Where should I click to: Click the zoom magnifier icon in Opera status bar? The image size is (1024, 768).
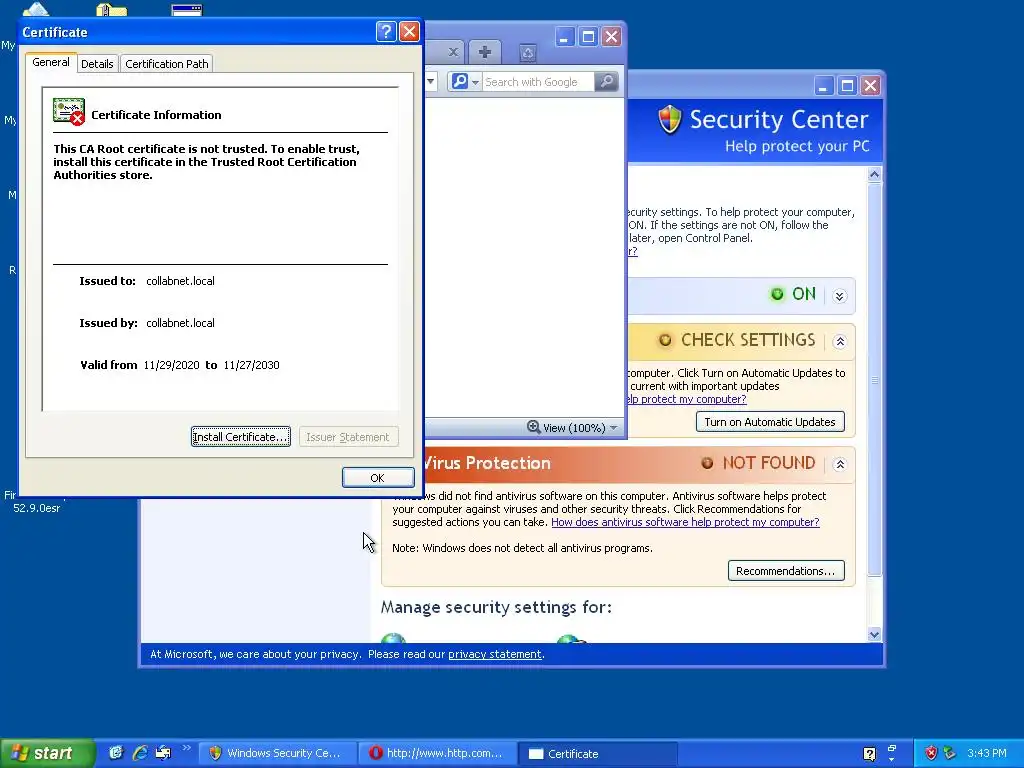point(534,427)
